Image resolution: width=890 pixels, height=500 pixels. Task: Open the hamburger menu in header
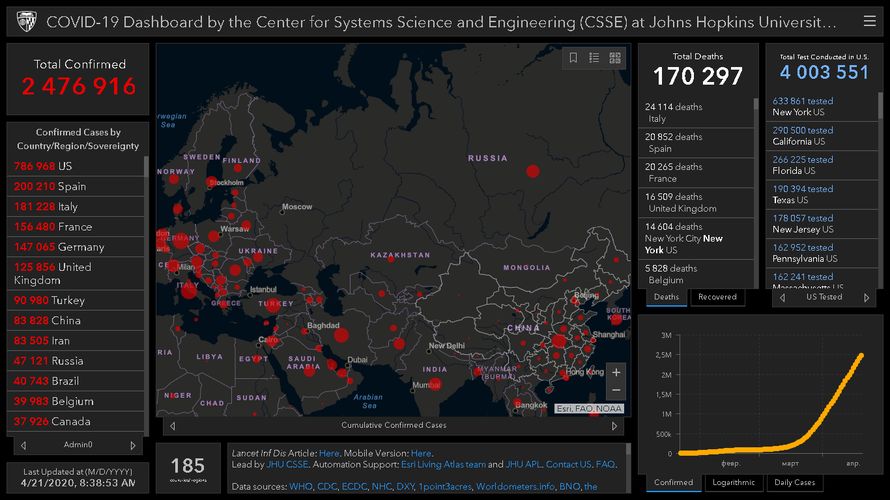[869, 21]
